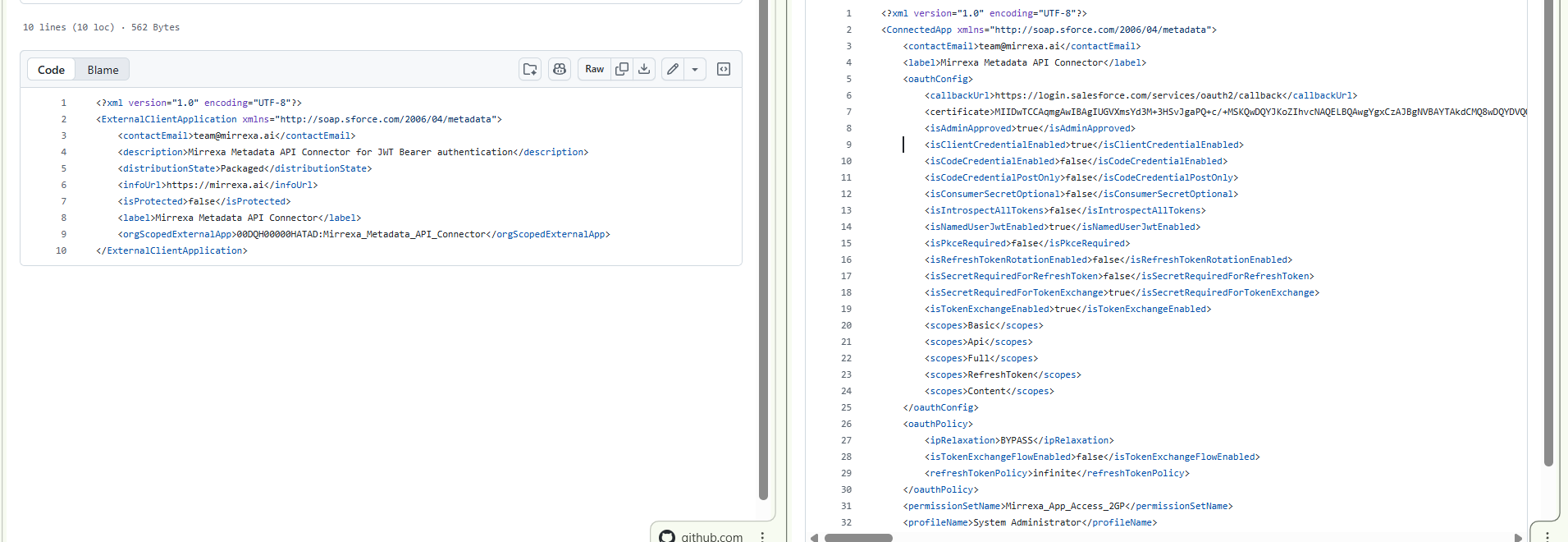The width and height of the screenshot is (1568, 542).
Task: View the Raw file
Action: click(595, 69)
